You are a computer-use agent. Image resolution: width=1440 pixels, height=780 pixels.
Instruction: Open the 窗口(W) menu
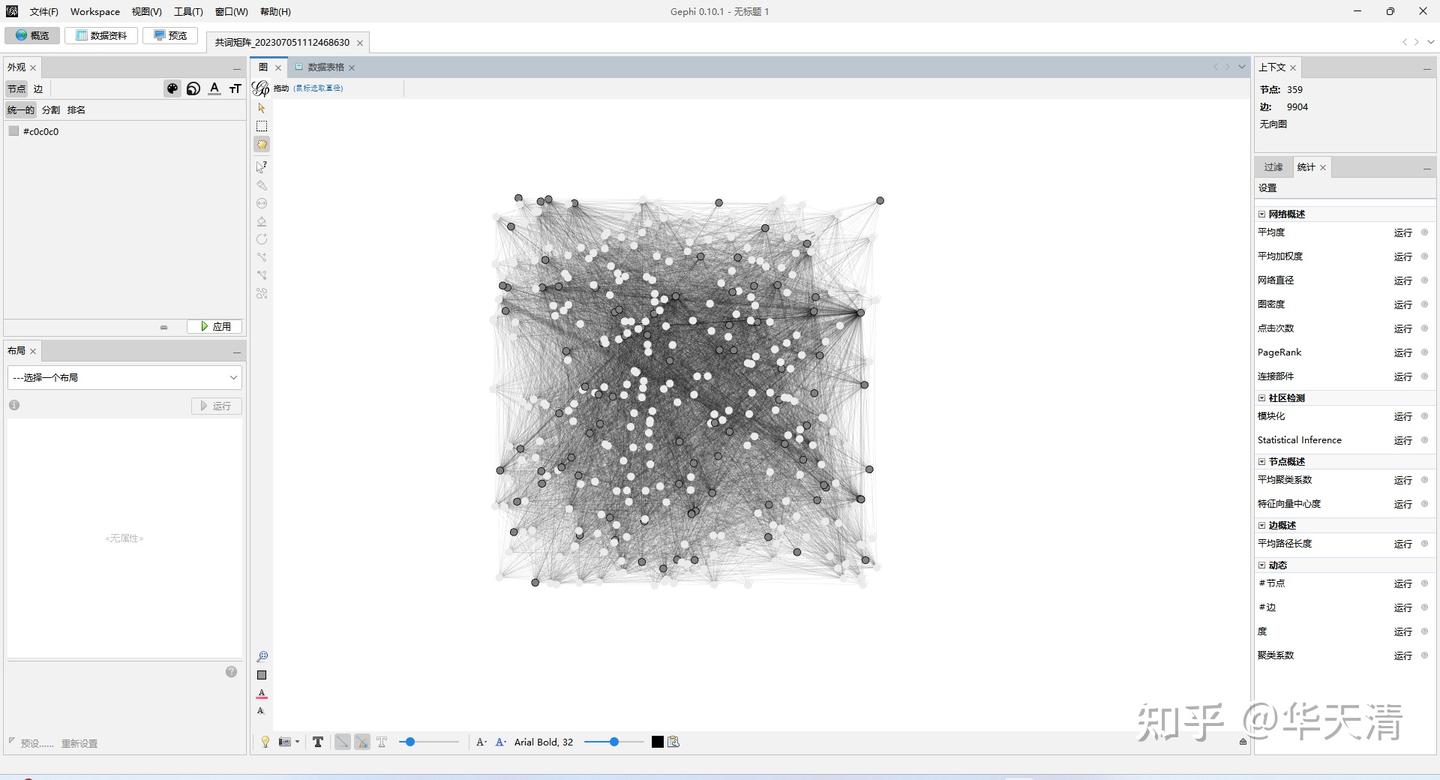[x=231, y=12]
